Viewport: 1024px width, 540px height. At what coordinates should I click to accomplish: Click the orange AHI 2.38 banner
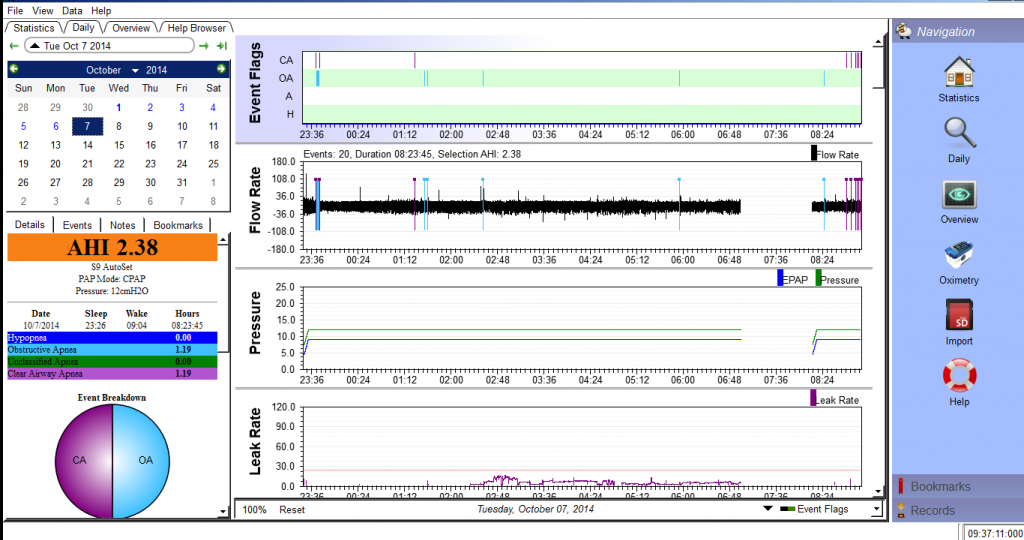112,247
